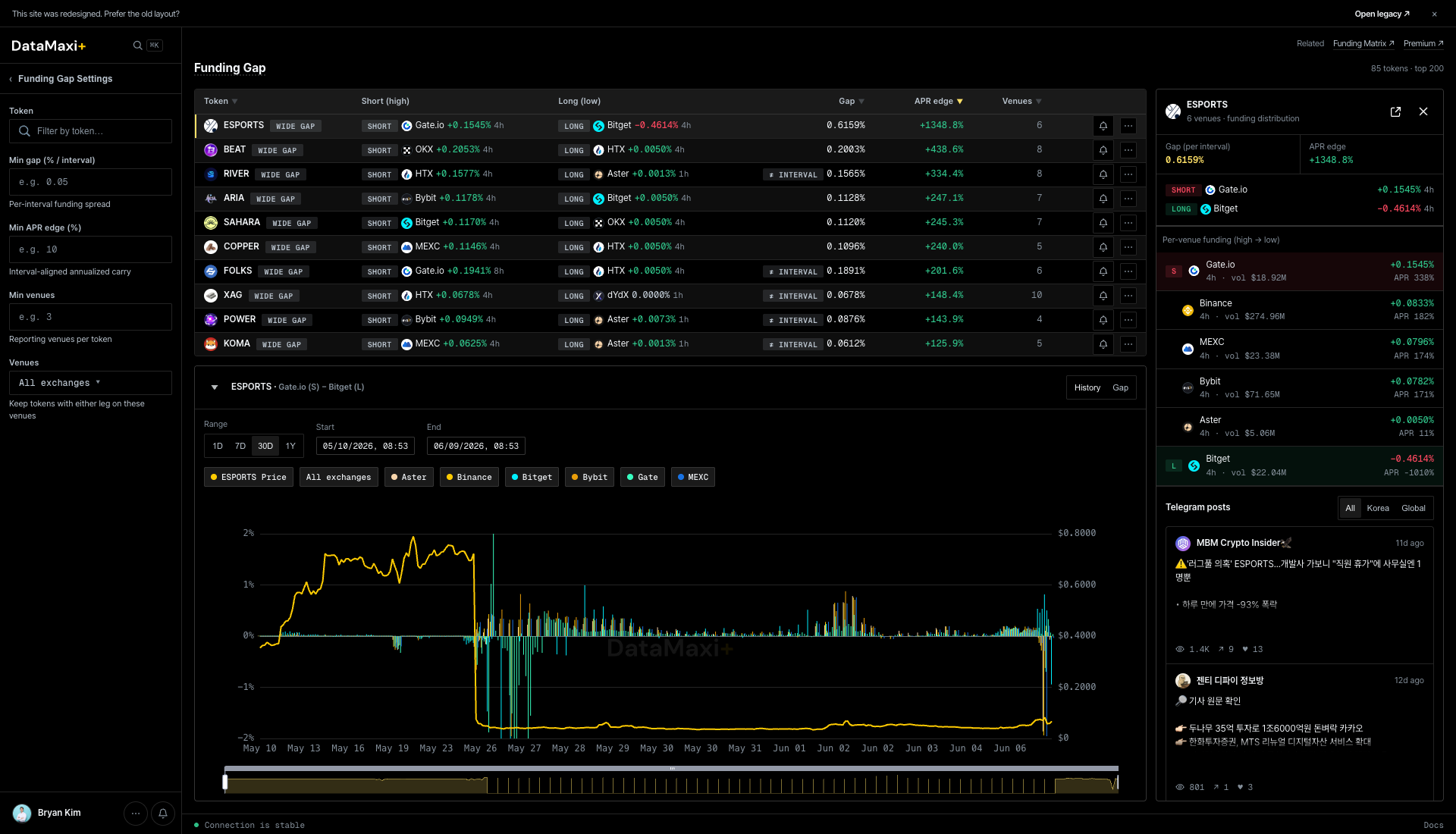The width and height of the screenshot is (1456, 834).
Task: Sort table by Gap column
Action: 852,102
